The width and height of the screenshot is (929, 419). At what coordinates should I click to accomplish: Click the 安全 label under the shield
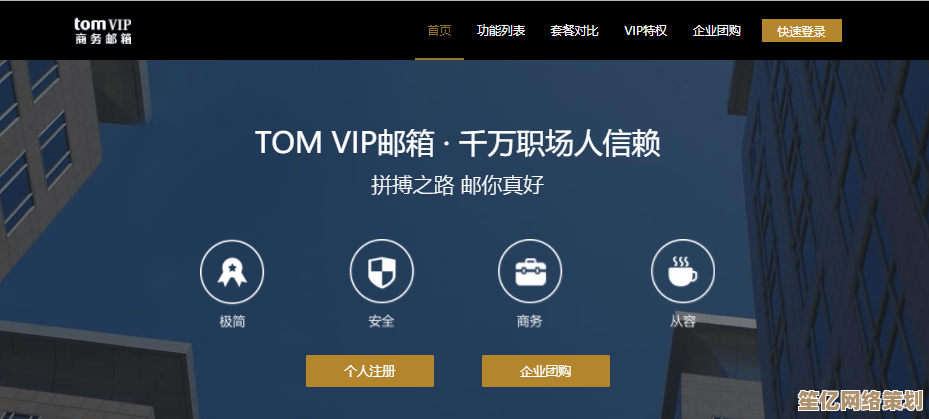click(x=382, y=322)
